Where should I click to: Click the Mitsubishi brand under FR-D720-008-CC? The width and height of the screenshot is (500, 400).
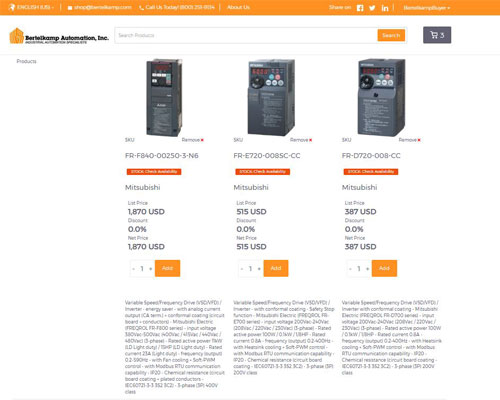[360, 187]
